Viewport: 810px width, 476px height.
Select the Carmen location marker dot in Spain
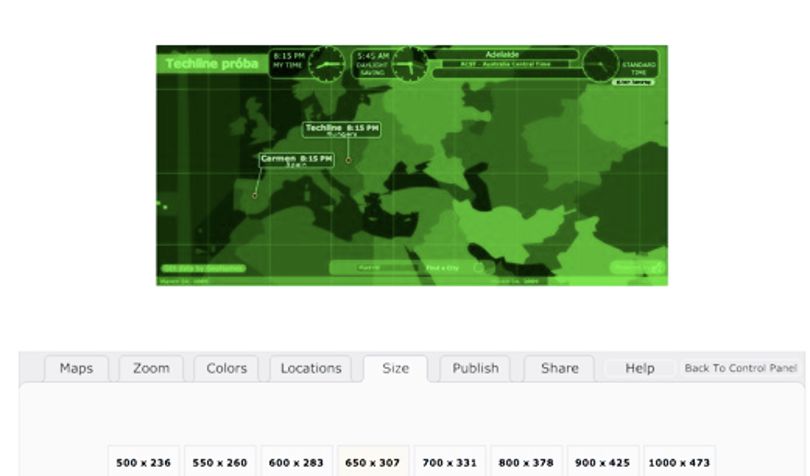tap(254, 195)
